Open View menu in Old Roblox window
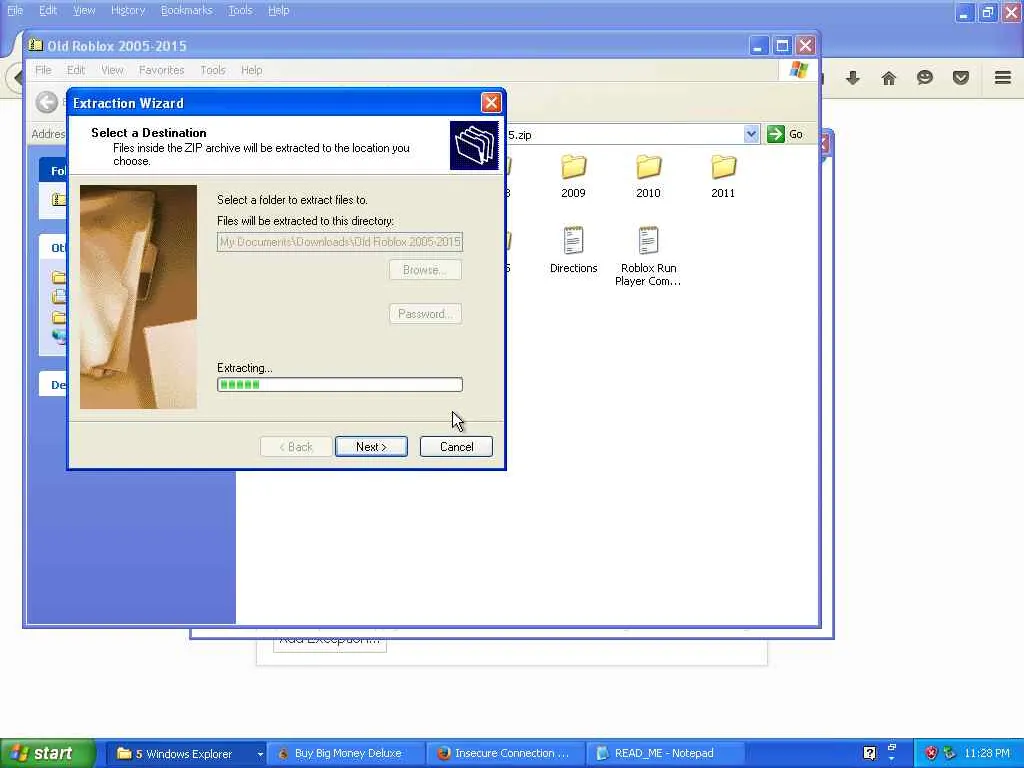Image resolution: width=1024 pixels, height=768 pixels. 112,70
